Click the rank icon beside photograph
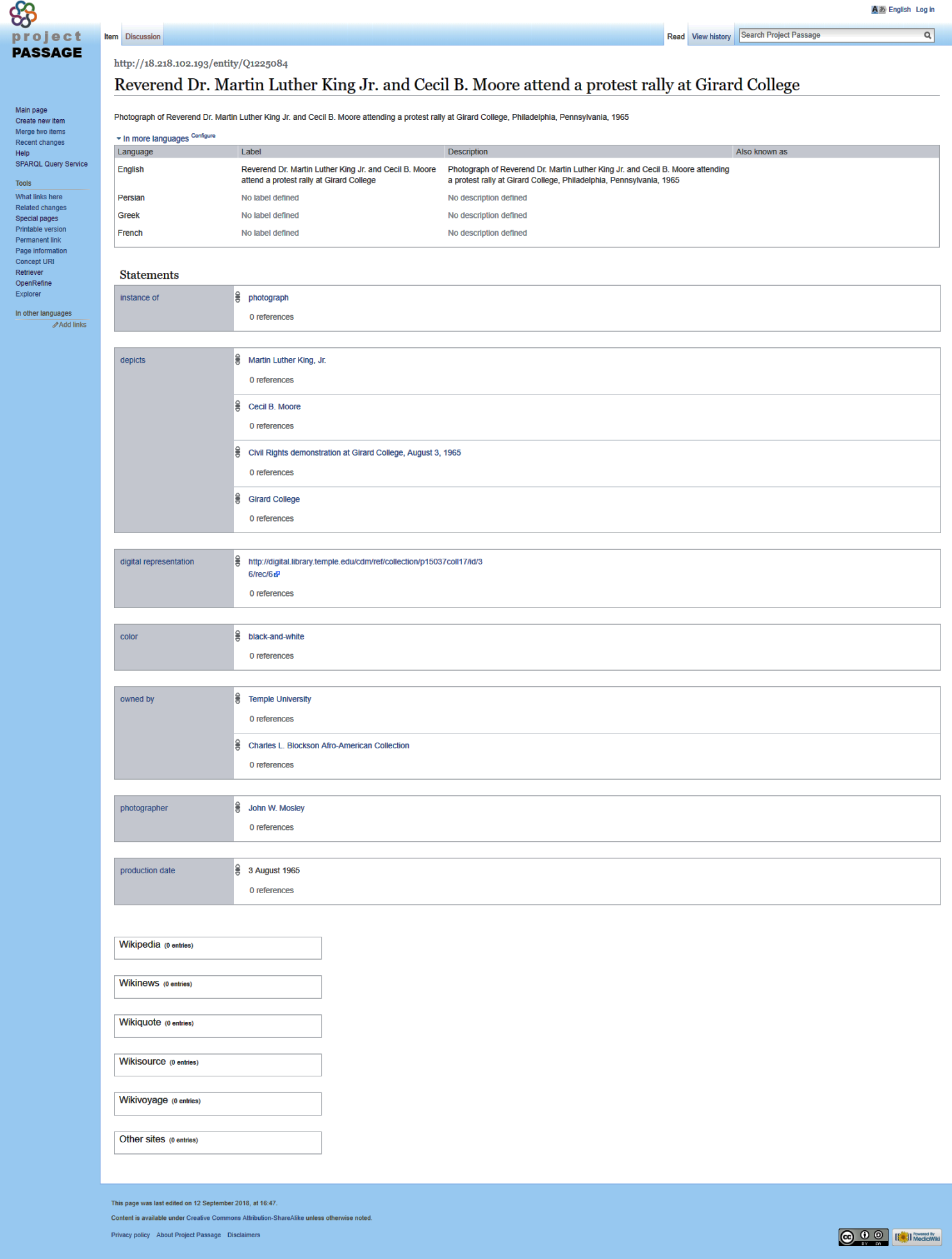Screen dimensions: 952x1259 [238, 297]
